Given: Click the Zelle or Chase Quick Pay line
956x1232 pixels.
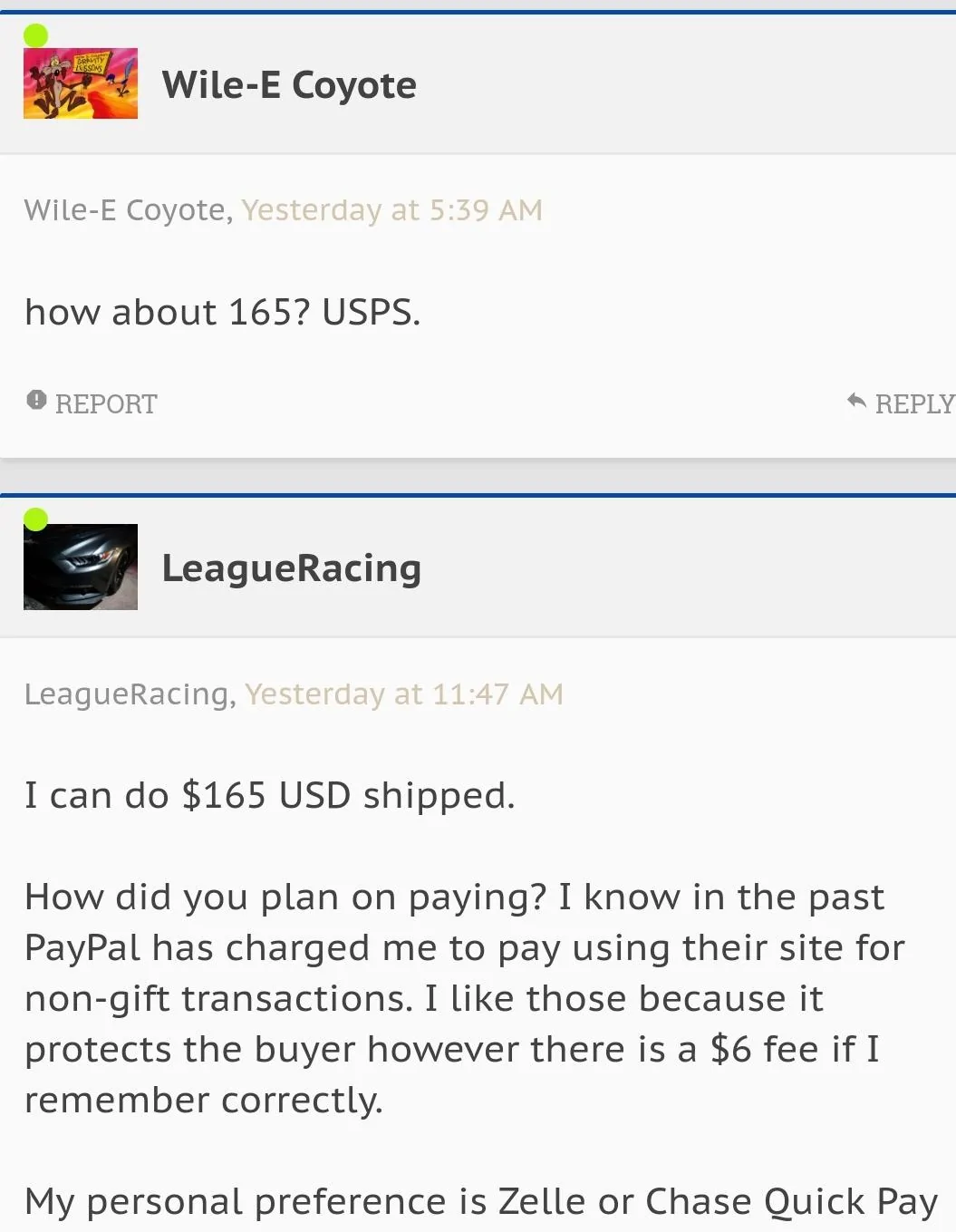Looking at the screenshot, I should click(x=481, y=1202).
